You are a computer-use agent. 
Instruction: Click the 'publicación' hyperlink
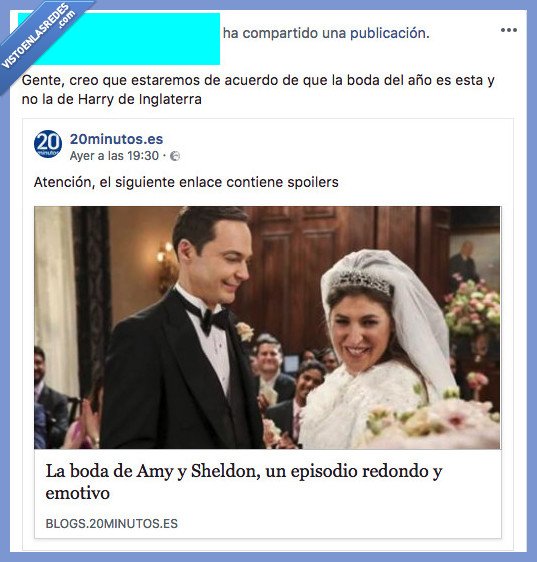click(x=389, y=33)
